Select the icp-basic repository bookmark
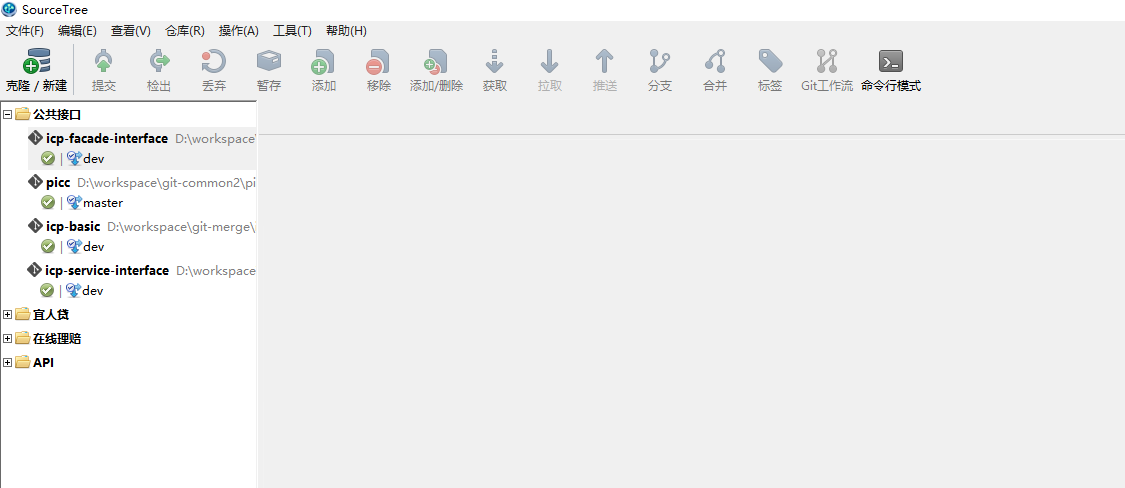Viewport: 1125px width, 488px height. (73, 227)
